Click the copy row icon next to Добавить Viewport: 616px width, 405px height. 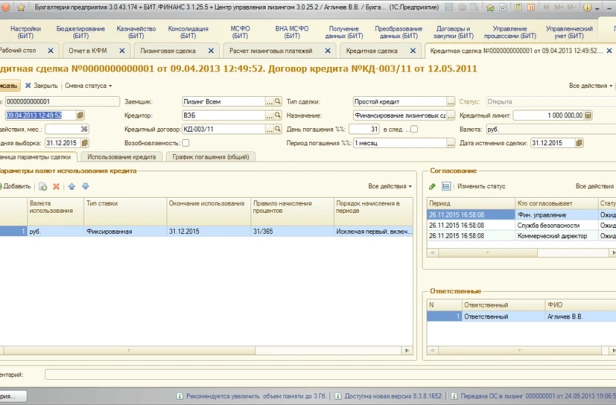coord(42,186)
